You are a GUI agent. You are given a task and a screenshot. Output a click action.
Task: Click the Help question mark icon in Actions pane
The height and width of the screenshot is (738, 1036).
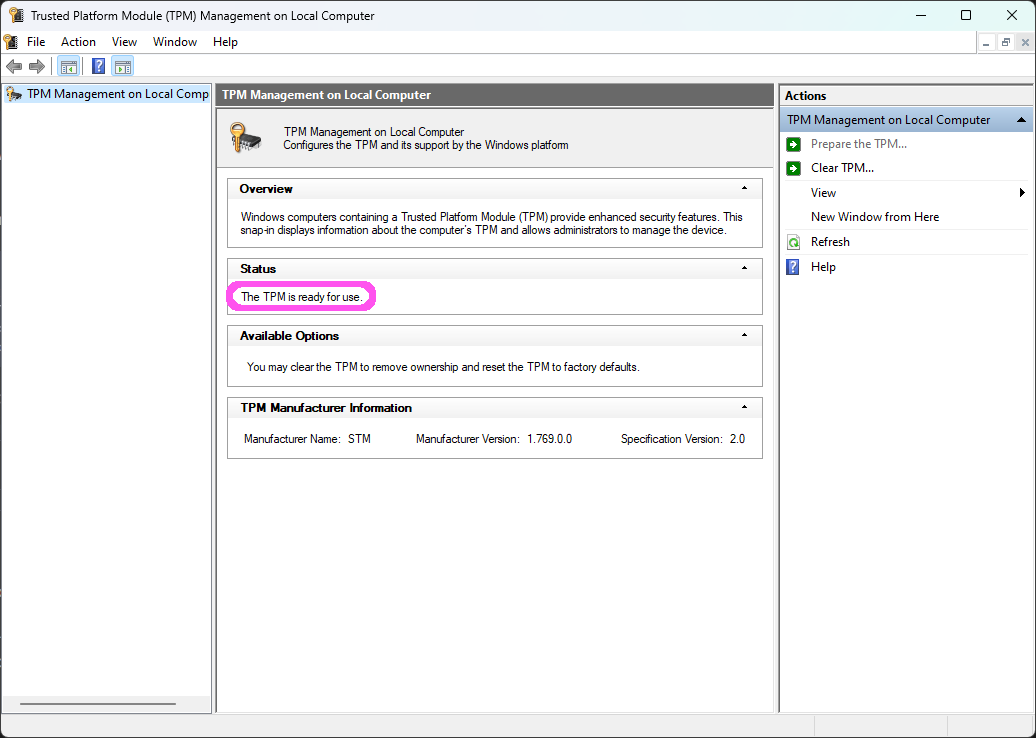pyautogui.click(x=793, y=267)
